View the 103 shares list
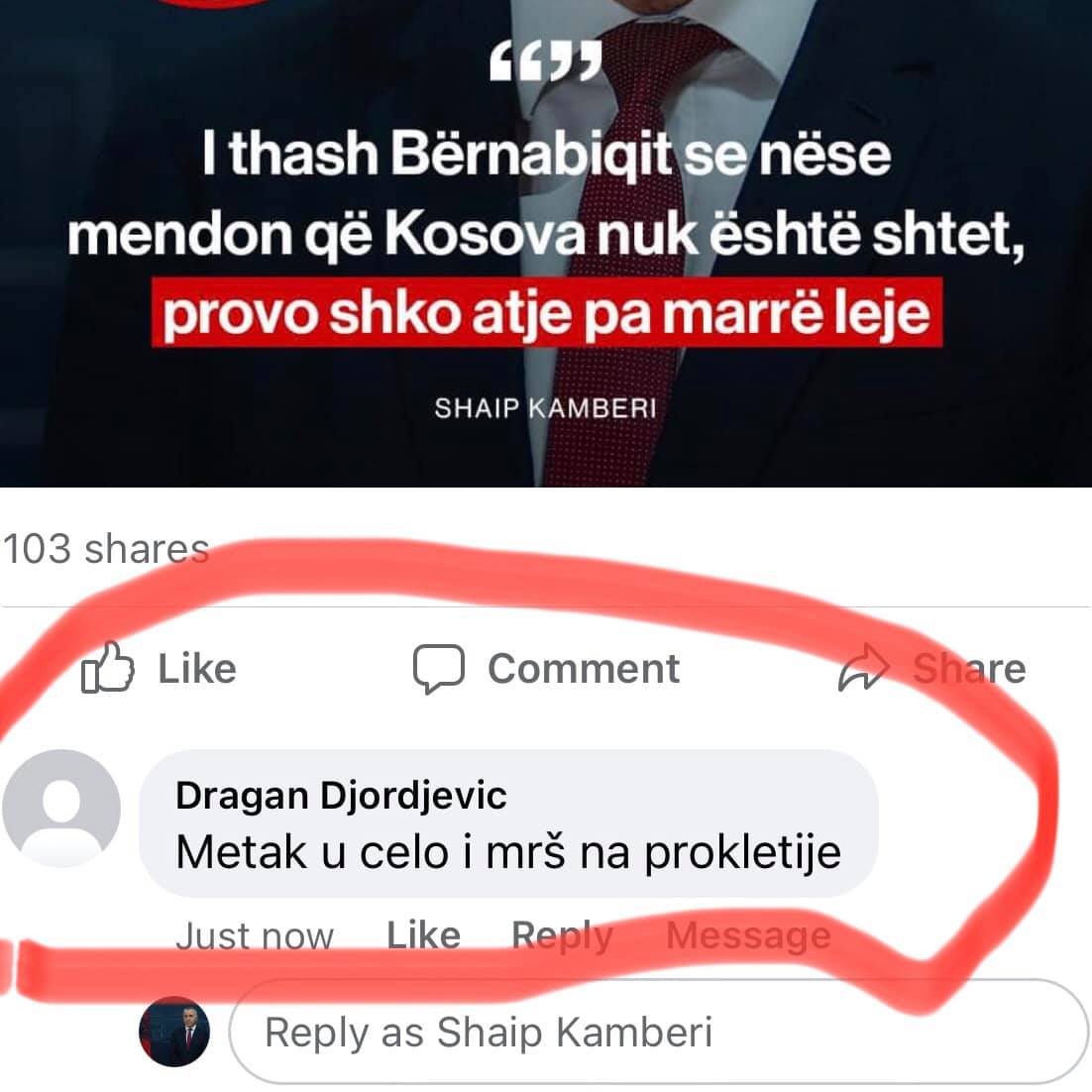The width and height of the screenshot is (1092, 1092). click(x=106, y=548)
